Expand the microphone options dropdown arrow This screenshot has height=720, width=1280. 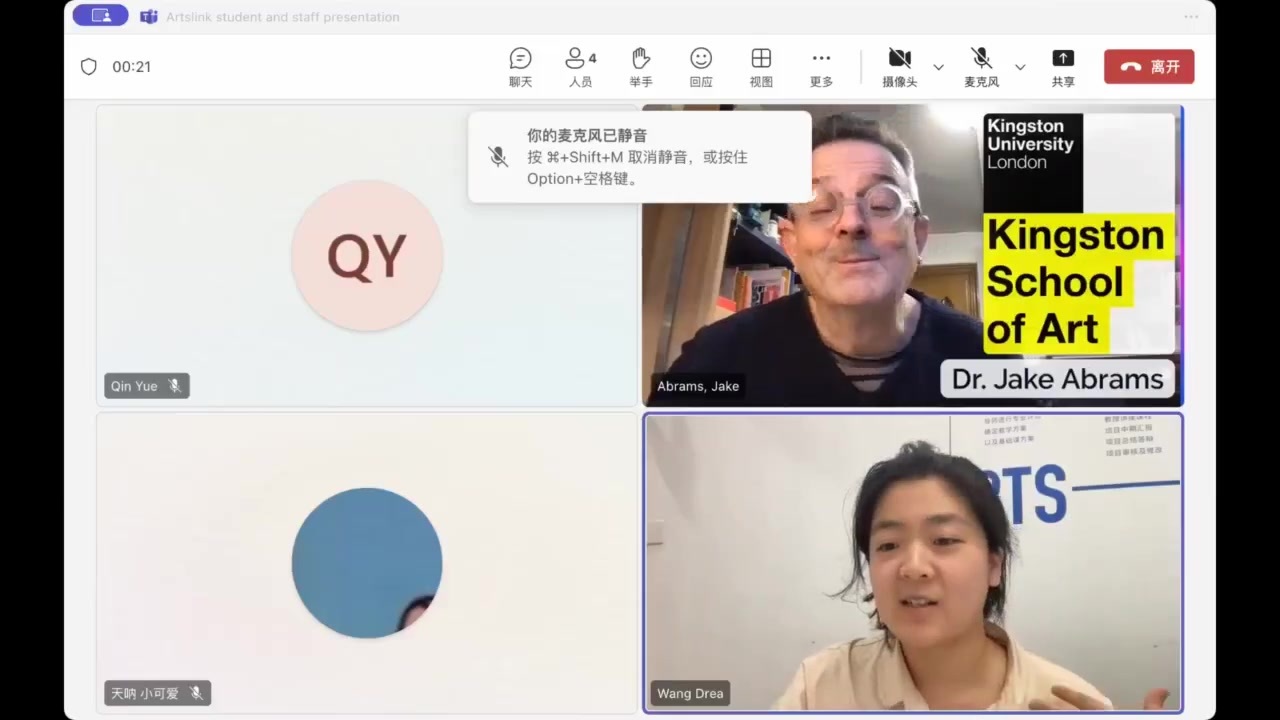tap(1020, 67)
